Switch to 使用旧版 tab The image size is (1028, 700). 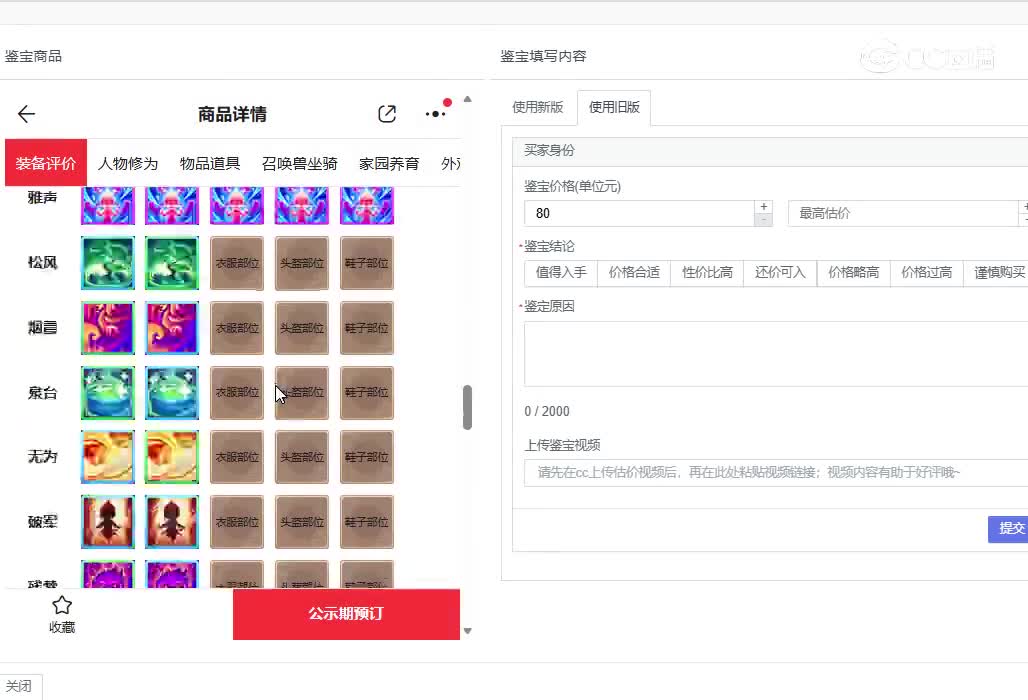coord(614,107)
